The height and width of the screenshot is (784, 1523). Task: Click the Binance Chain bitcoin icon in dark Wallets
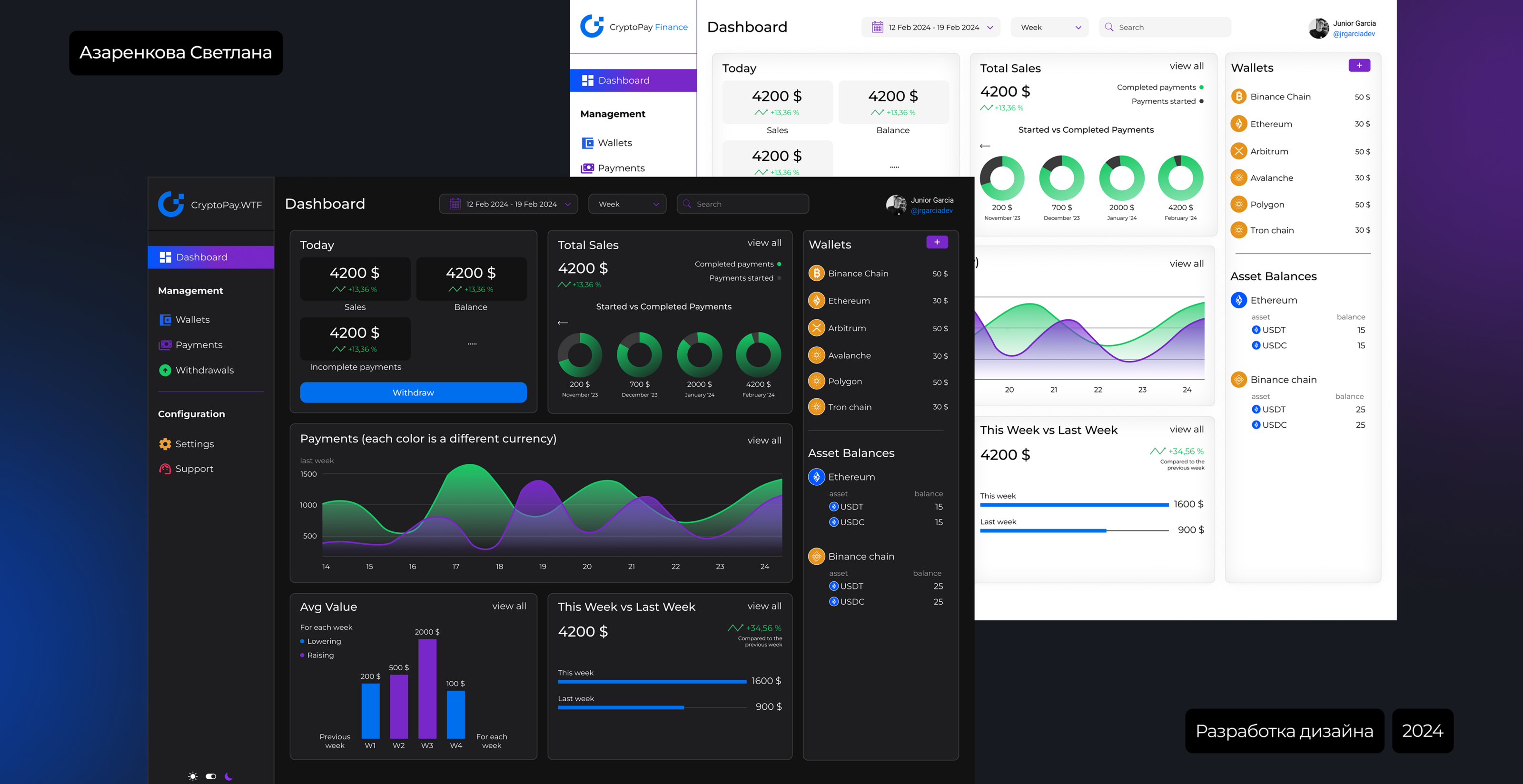817,273
